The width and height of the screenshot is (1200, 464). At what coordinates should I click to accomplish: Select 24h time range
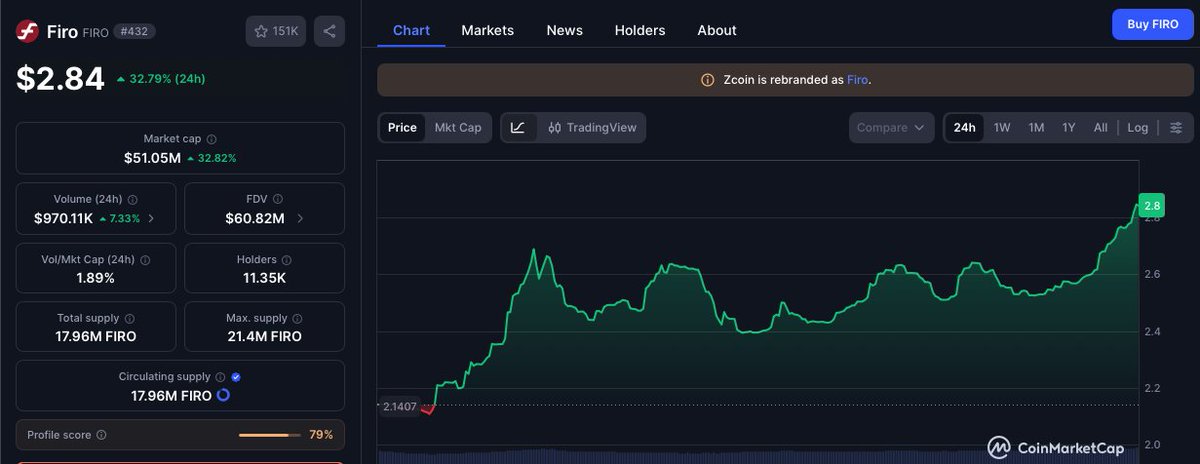964,127
